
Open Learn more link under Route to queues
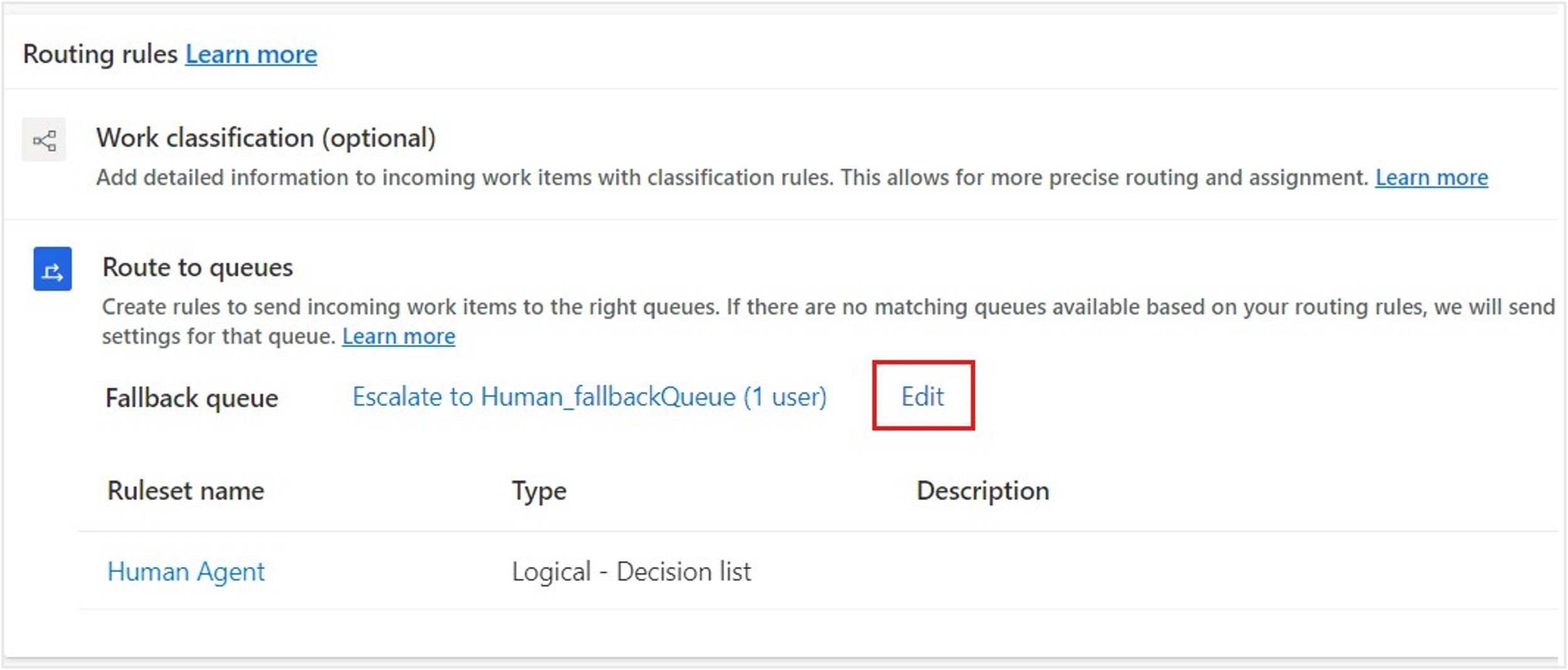pyautogui.click(x=399, y=337)
